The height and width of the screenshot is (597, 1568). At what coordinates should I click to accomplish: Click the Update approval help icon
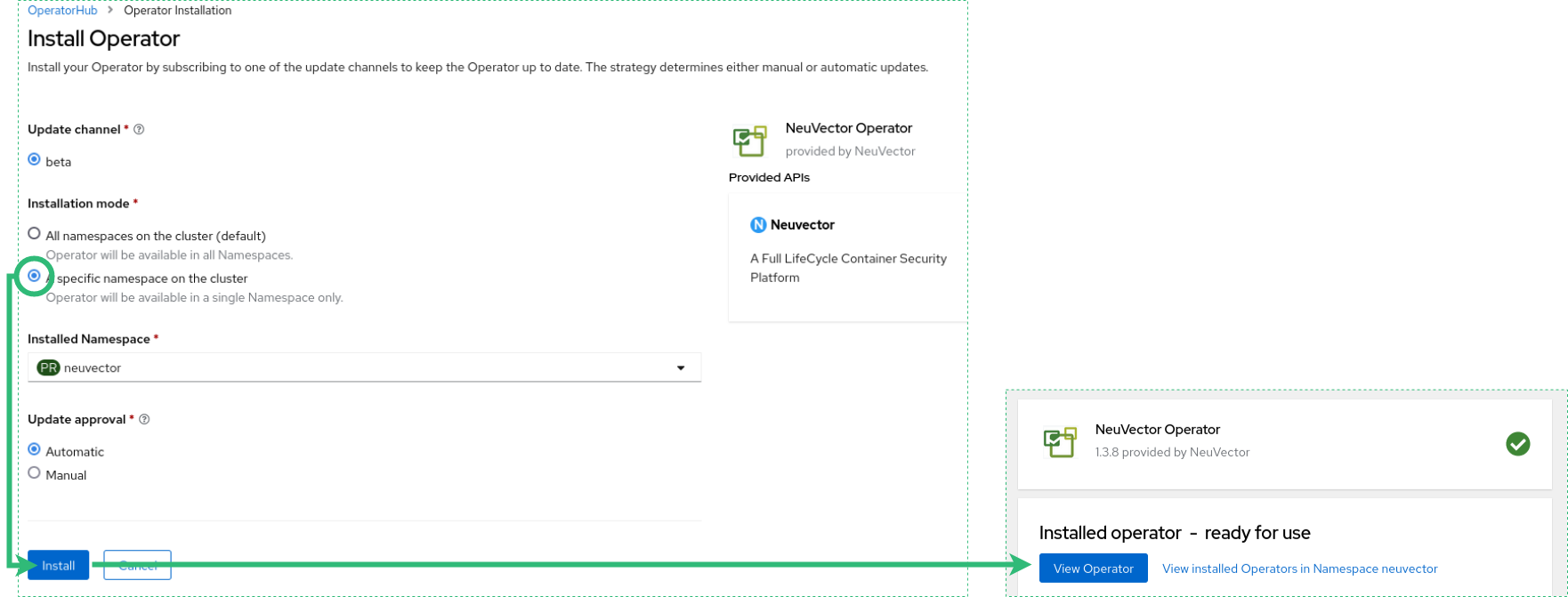click(144, 420)
